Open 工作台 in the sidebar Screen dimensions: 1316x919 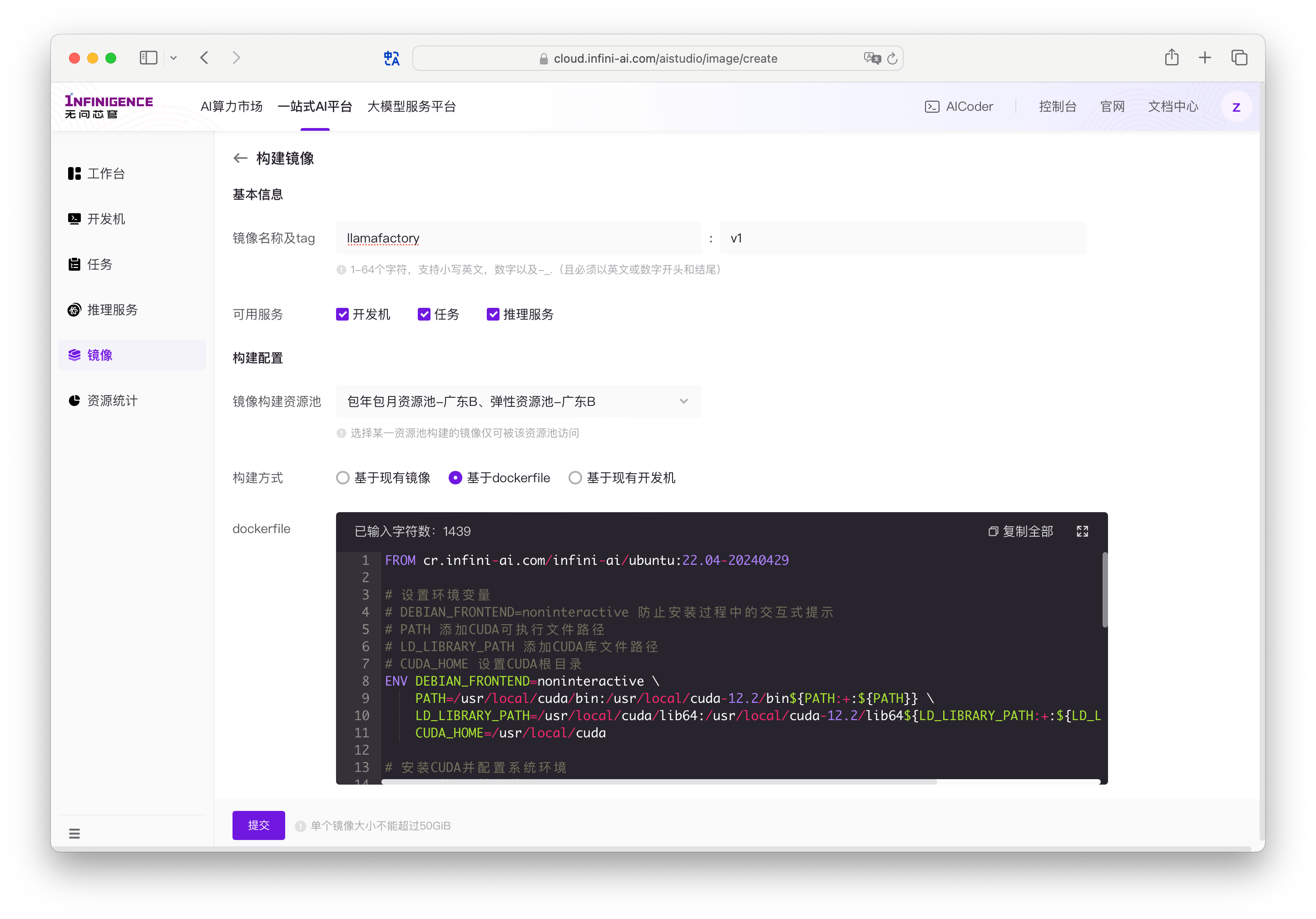(x=132, y=173)
